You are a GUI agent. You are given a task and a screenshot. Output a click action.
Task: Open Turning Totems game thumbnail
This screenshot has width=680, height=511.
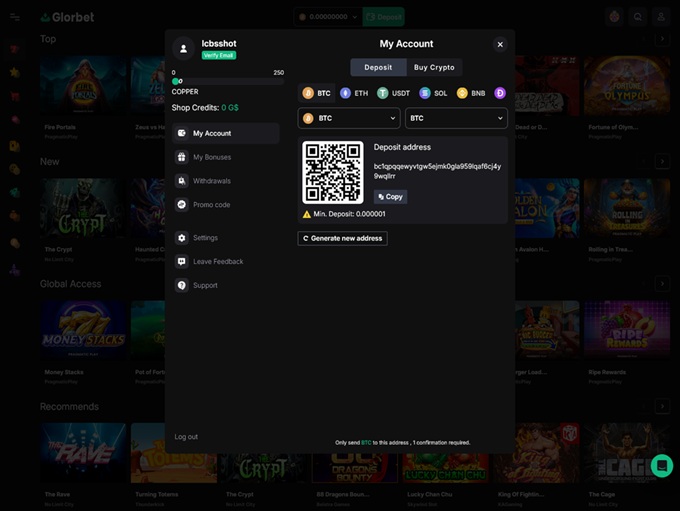tap(173, 453)
